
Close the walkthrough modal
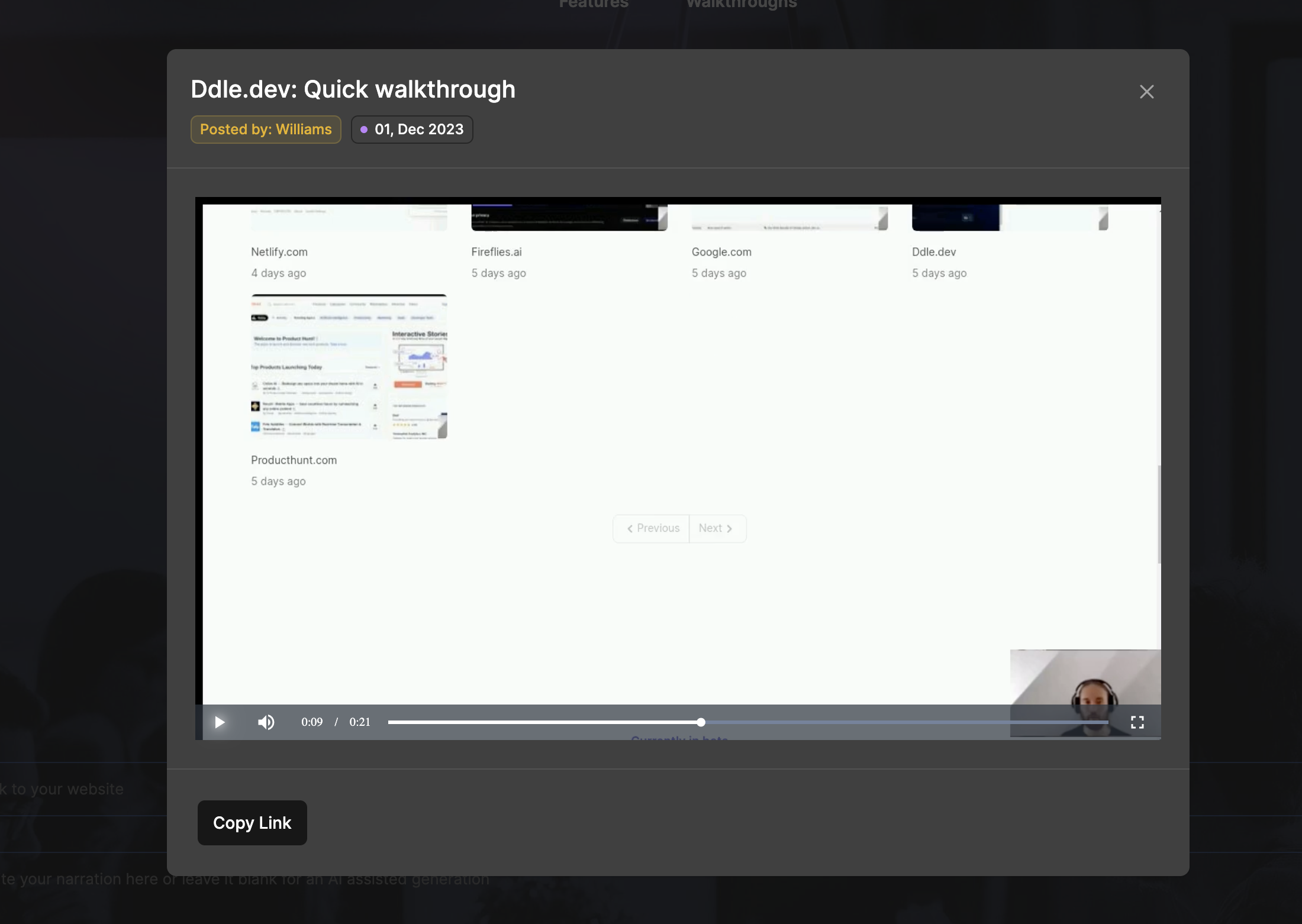(1146, 92)
